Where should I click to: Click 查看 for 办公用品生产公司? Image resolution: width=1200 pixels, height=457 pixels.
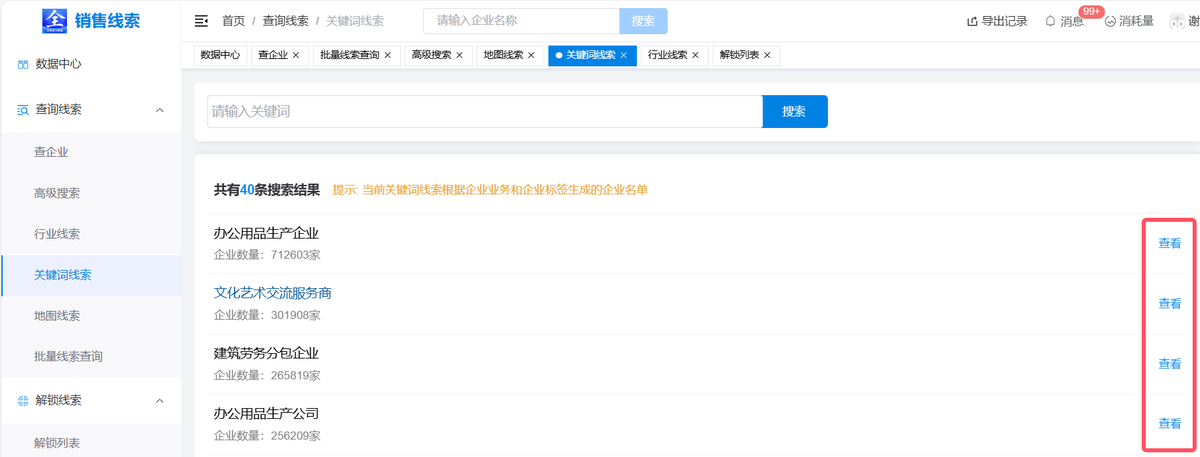click(1170, 424)
